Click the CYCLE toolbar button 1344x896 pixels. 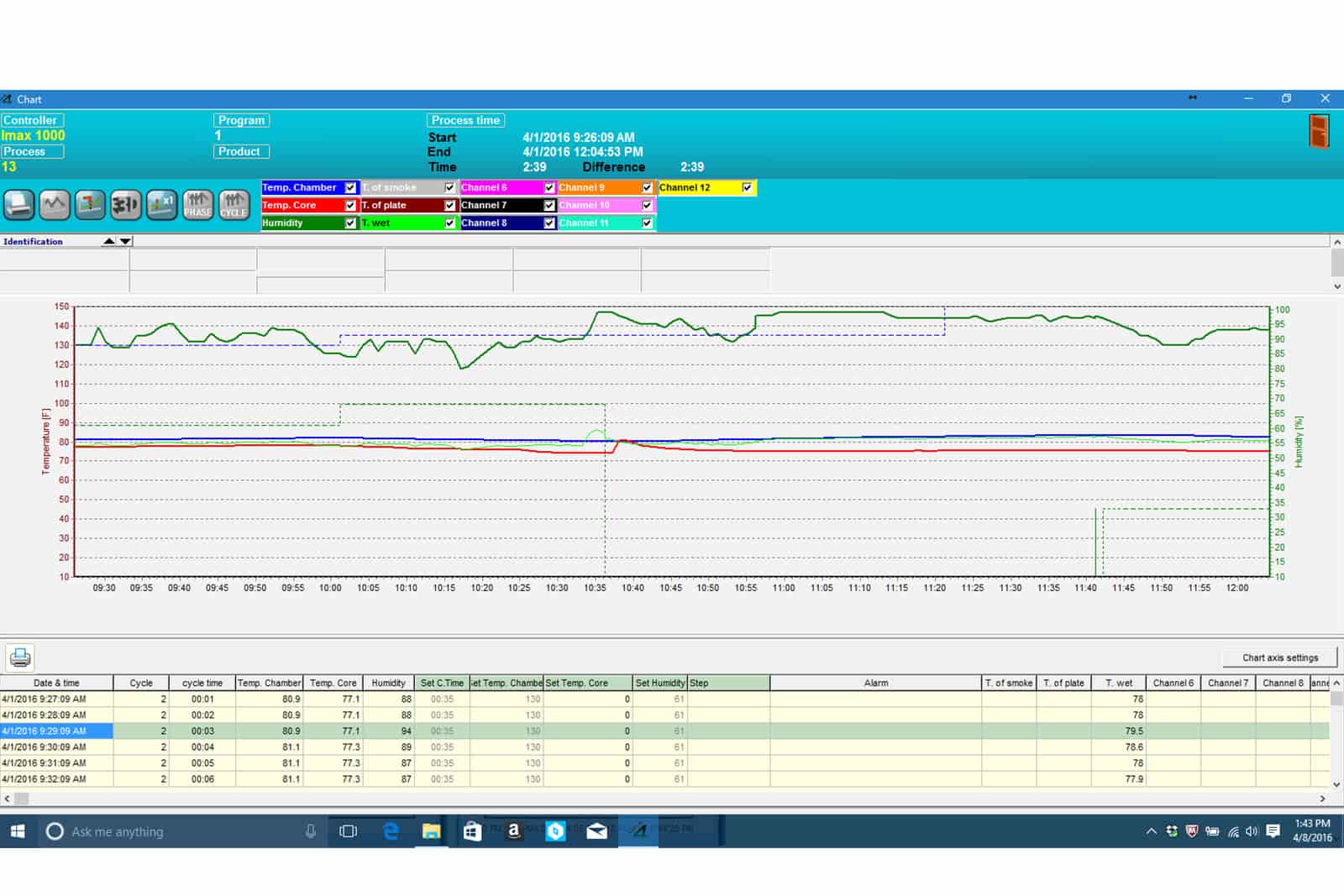[x=234, y=204]
